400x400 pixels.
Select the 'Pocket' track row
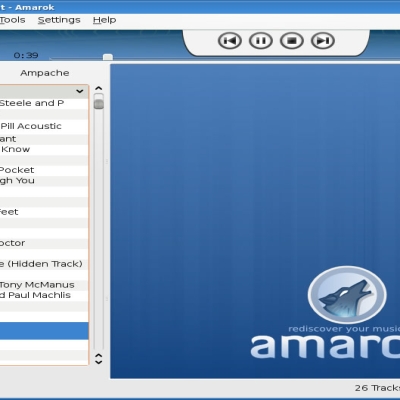(44, 170)
